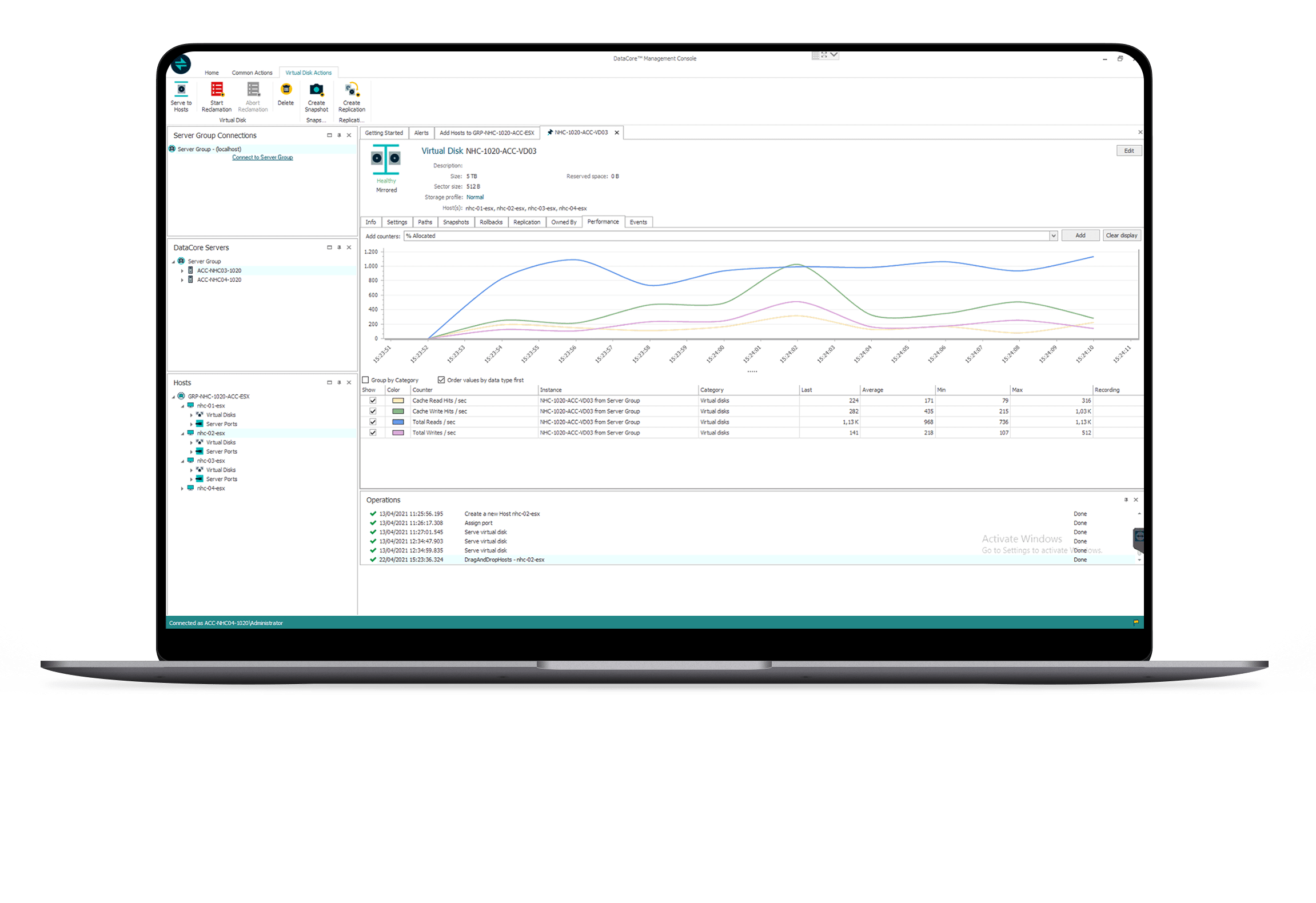Screen dimensions: 1316x903
Task: Select host group GRP-NHC-1020-ACC-ESX
Action: pos(218,396)
